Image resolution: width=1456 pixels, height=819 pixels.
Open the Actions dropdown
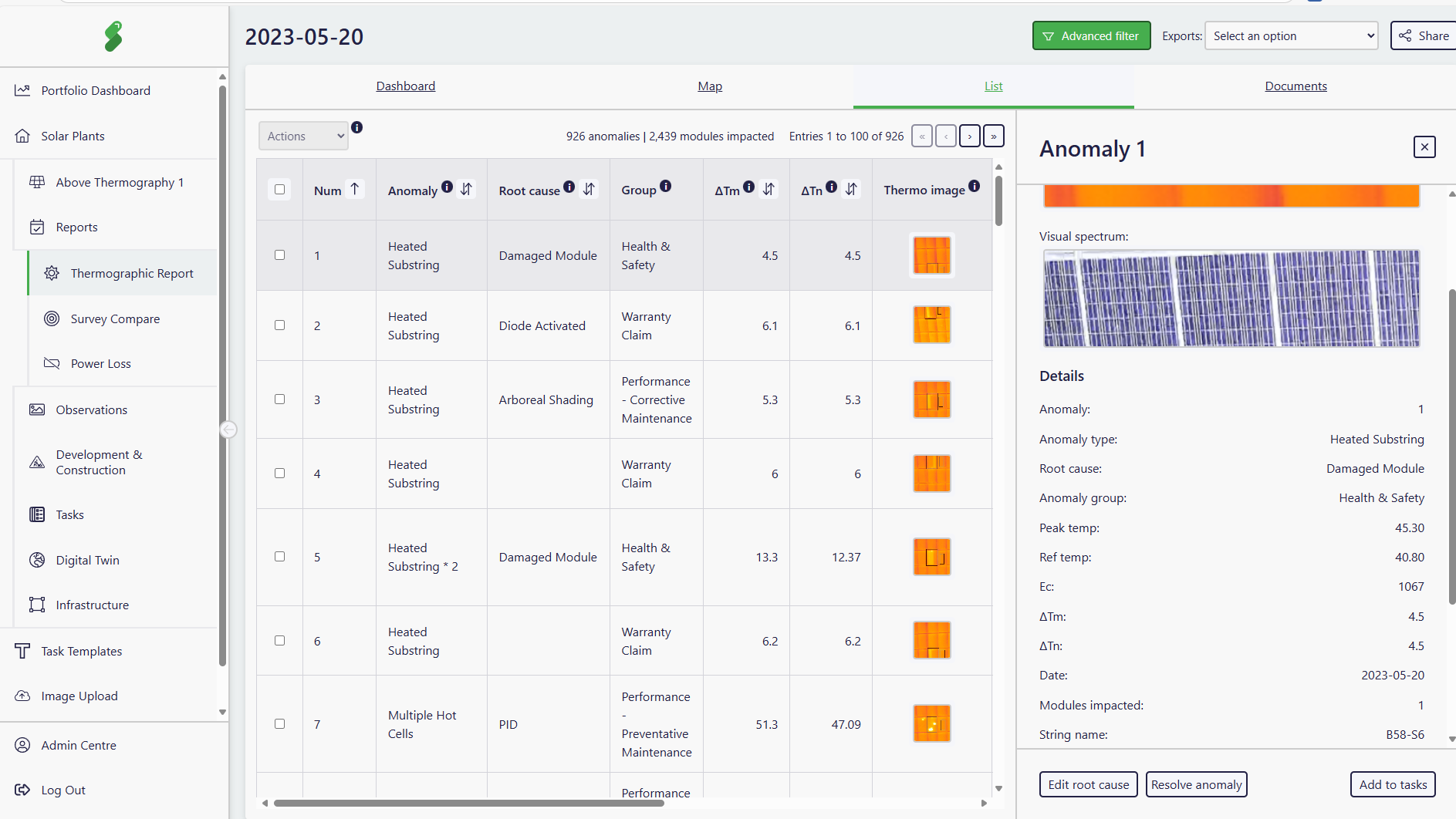(303, 136)
